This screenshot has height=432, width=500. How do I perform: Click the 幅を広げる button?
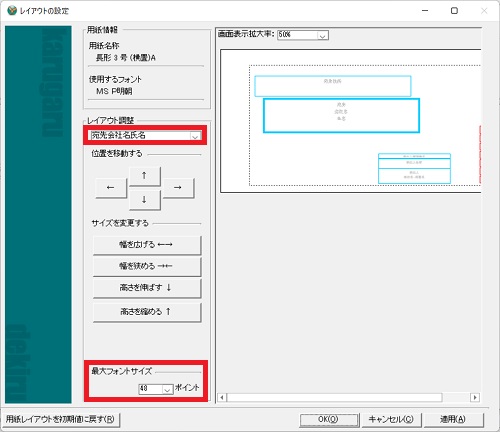tap(147, 245)
